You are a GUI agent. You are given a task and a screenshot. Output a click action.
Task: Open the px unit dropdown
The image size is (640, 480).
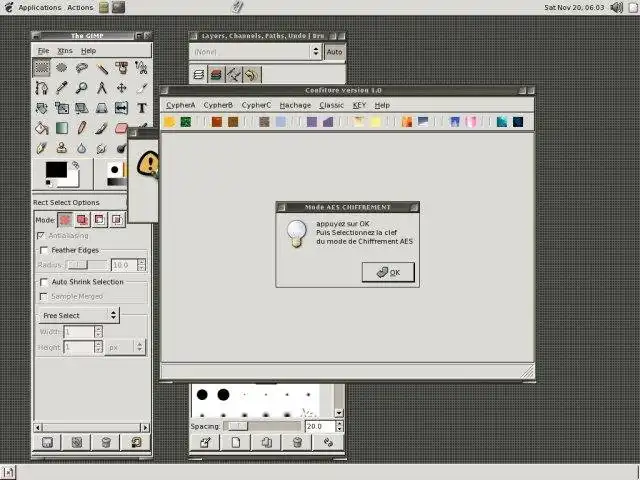(x=125, y=347)
